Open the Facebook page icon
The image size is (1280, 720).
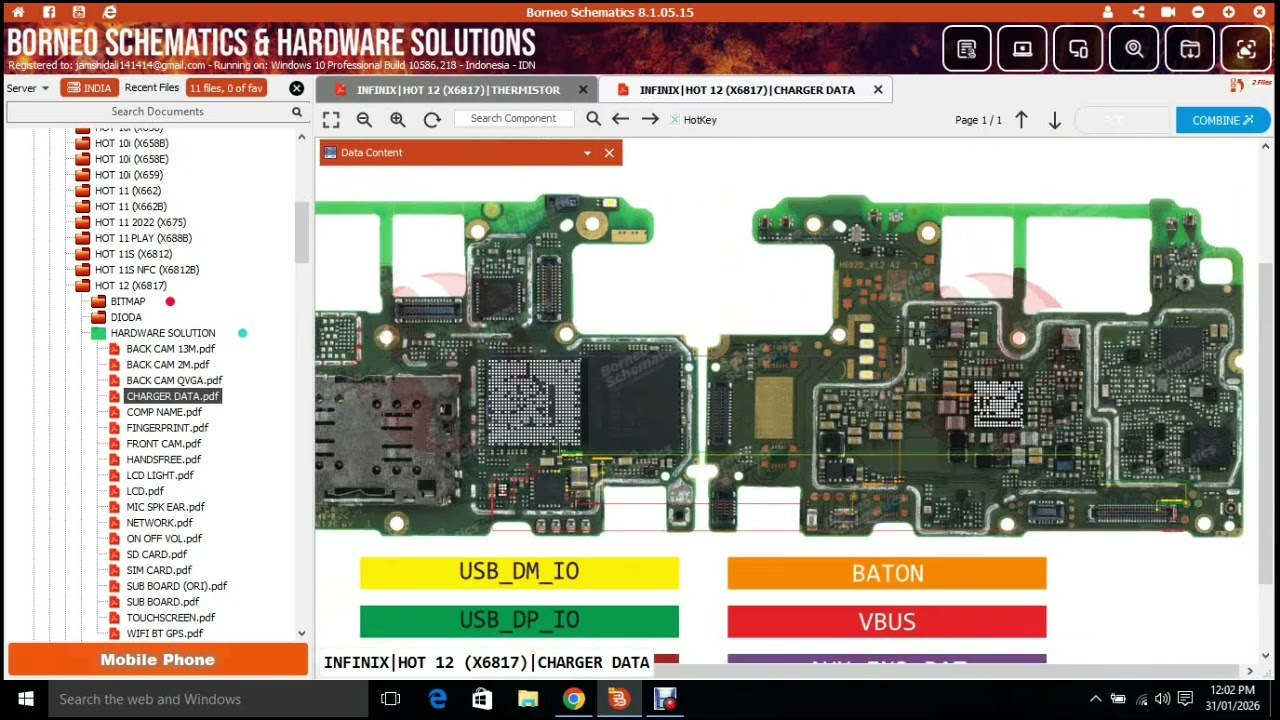49,12
